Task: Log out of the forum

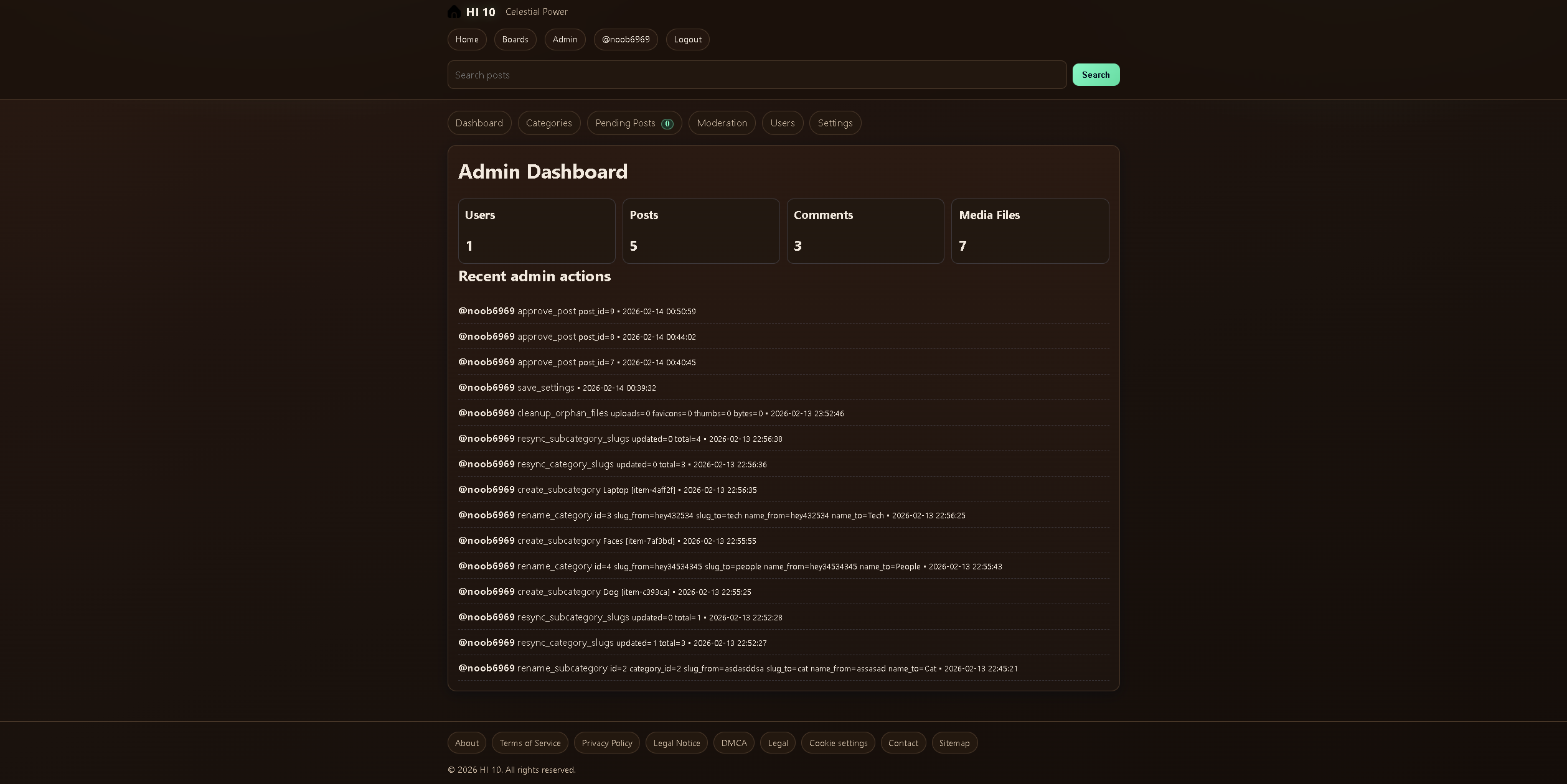Action: 687,39
